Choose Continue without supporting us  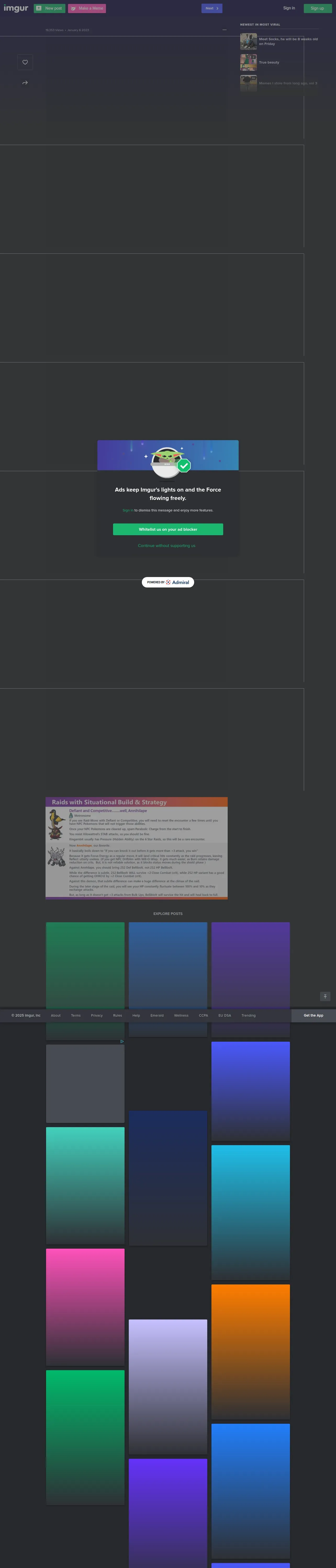[x=166, y=546]
